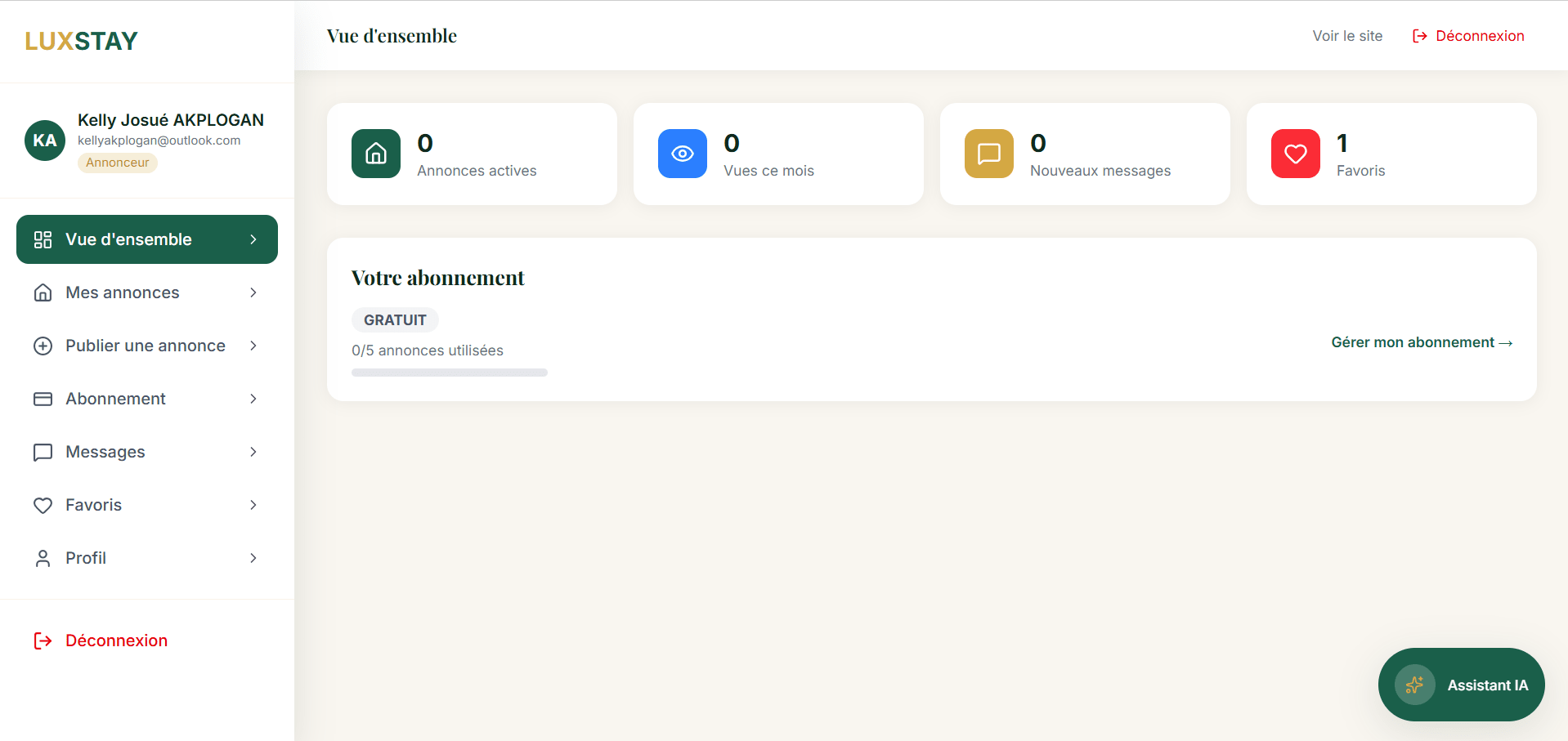Go to the Abonnement menu item

pos(147,399)
